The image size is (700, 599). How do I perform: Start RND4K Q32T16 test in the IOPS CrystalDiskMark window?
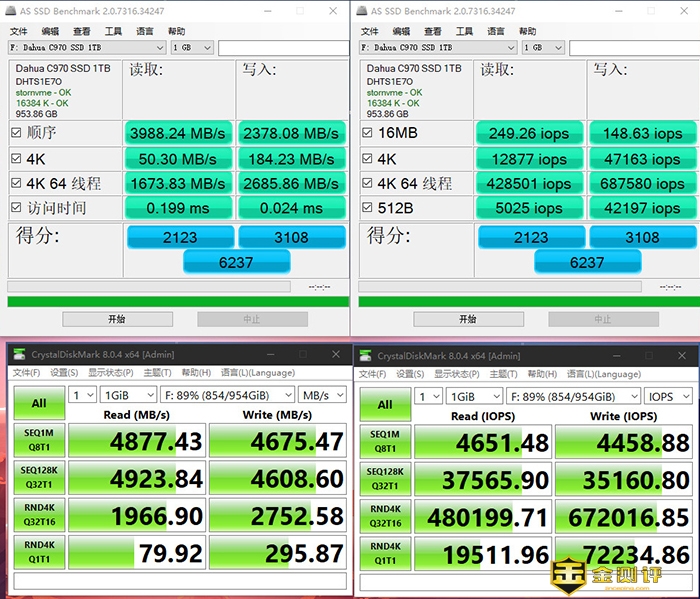point(385,515)
